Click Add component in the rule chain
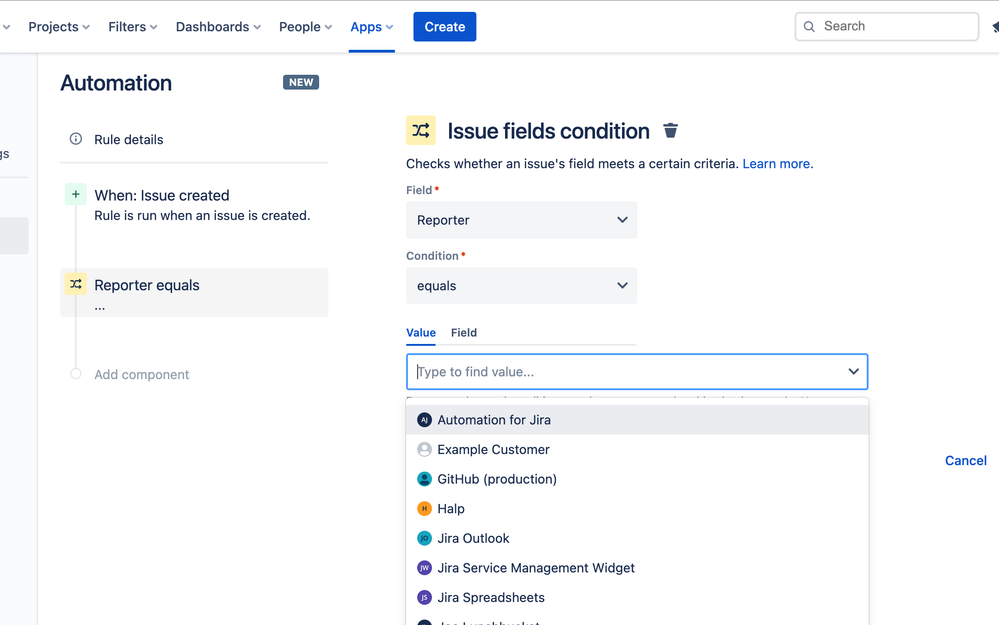Viewport: 999px width, 625px height. tap(141, 375)
